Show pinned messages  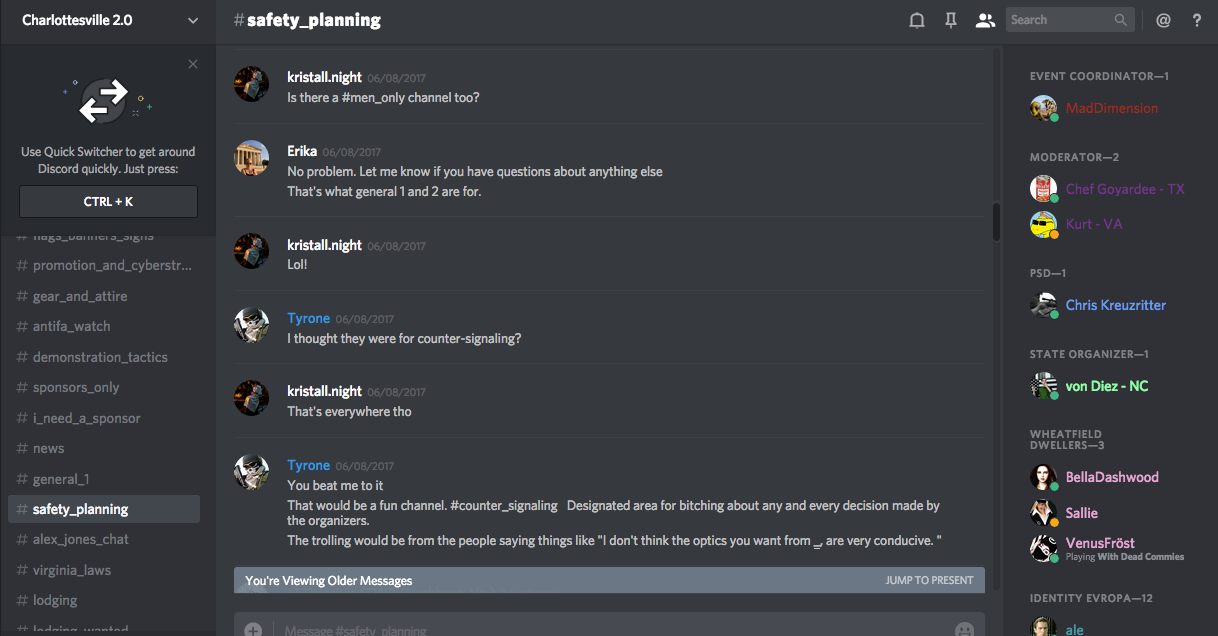click(x=951, y=20)
